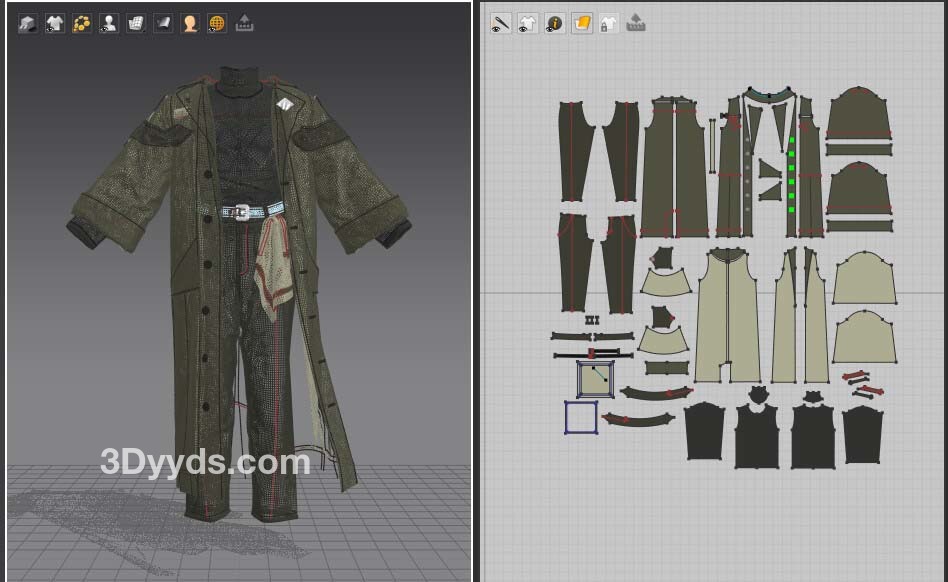
Task: Click the orange avatar head icon
Action: (190, 23)
